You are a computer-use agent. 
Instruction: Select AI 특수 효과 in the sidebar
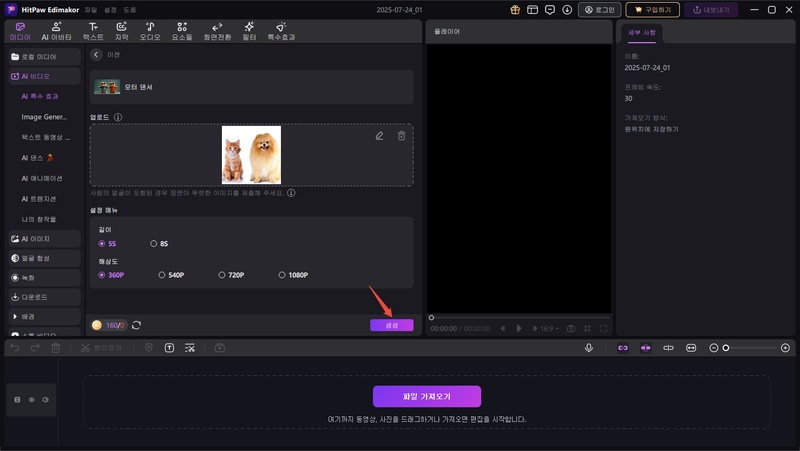(40, 96)
